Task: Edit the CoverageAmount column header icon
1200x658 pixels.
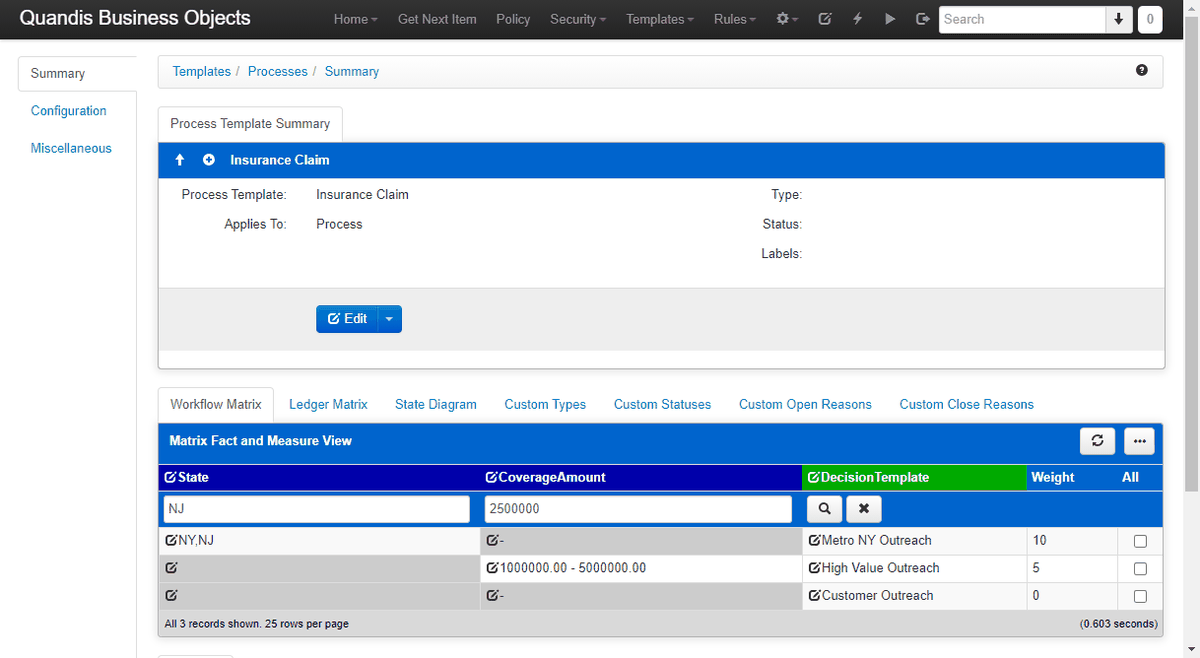Action: tap(491, 478)
